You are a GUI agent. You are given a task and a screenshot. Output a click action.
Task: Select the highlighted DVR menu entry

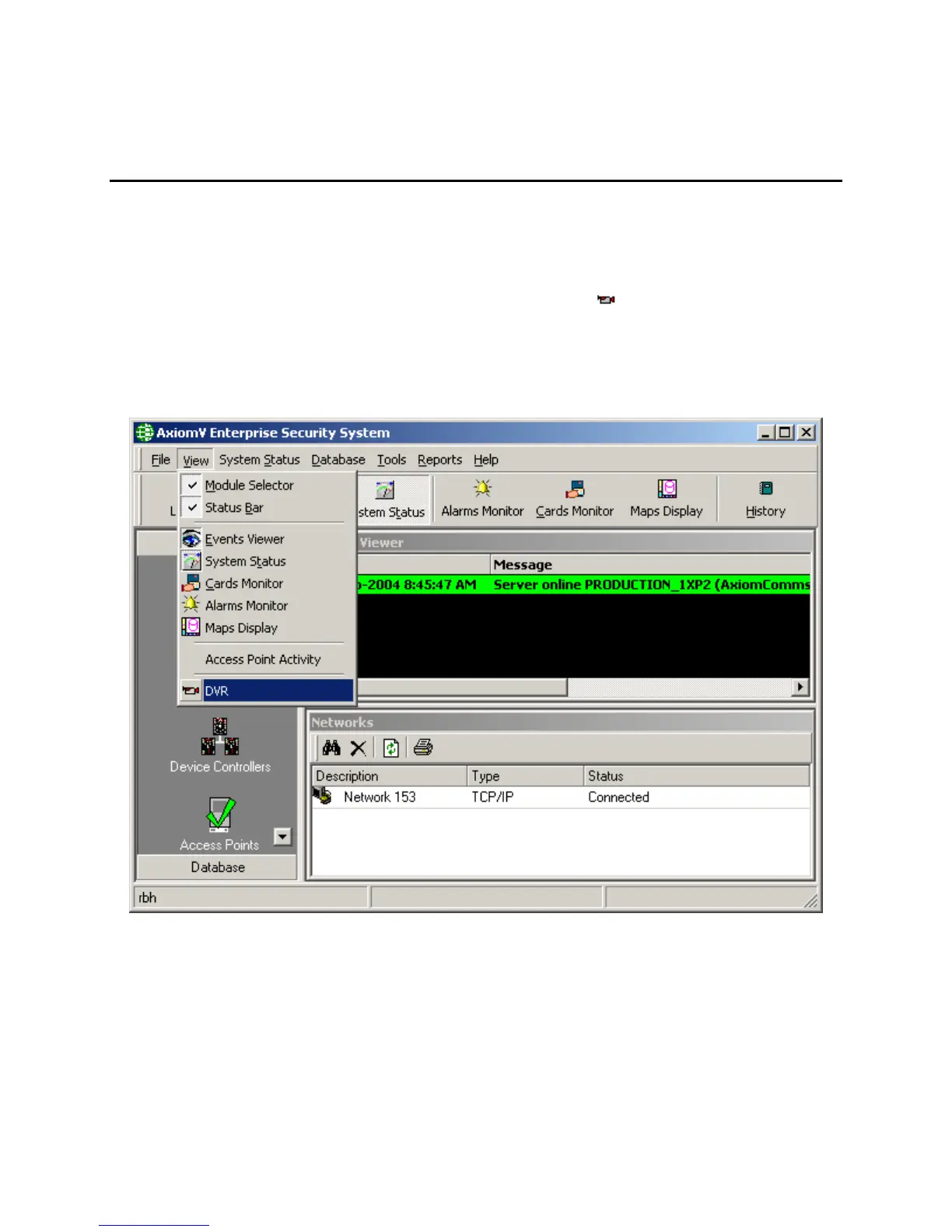pyautogui.click(x=267, y=691)
